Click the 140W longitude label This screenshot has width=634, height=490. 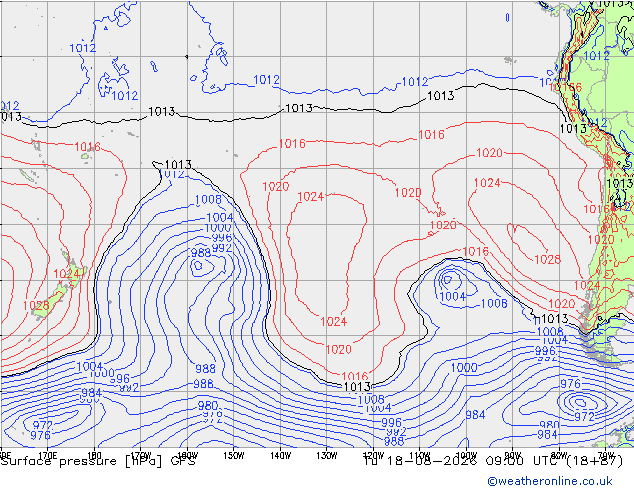click(280, 456)
